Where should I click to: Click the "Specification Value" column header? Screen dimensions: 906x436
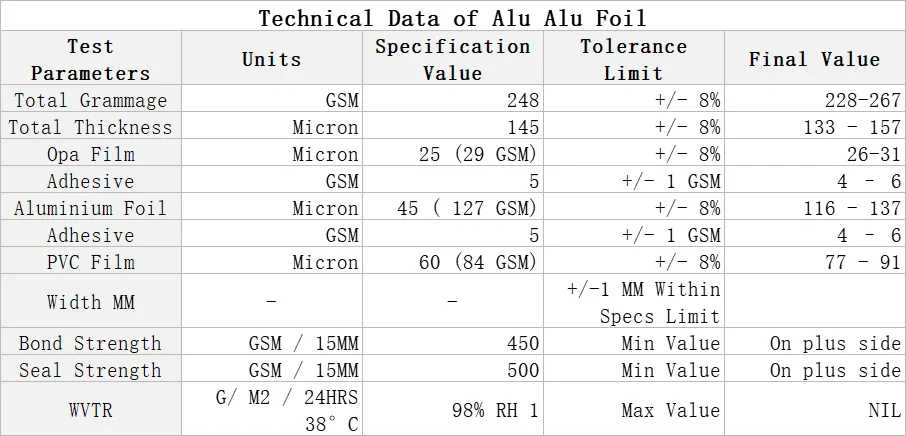point(452,60)
